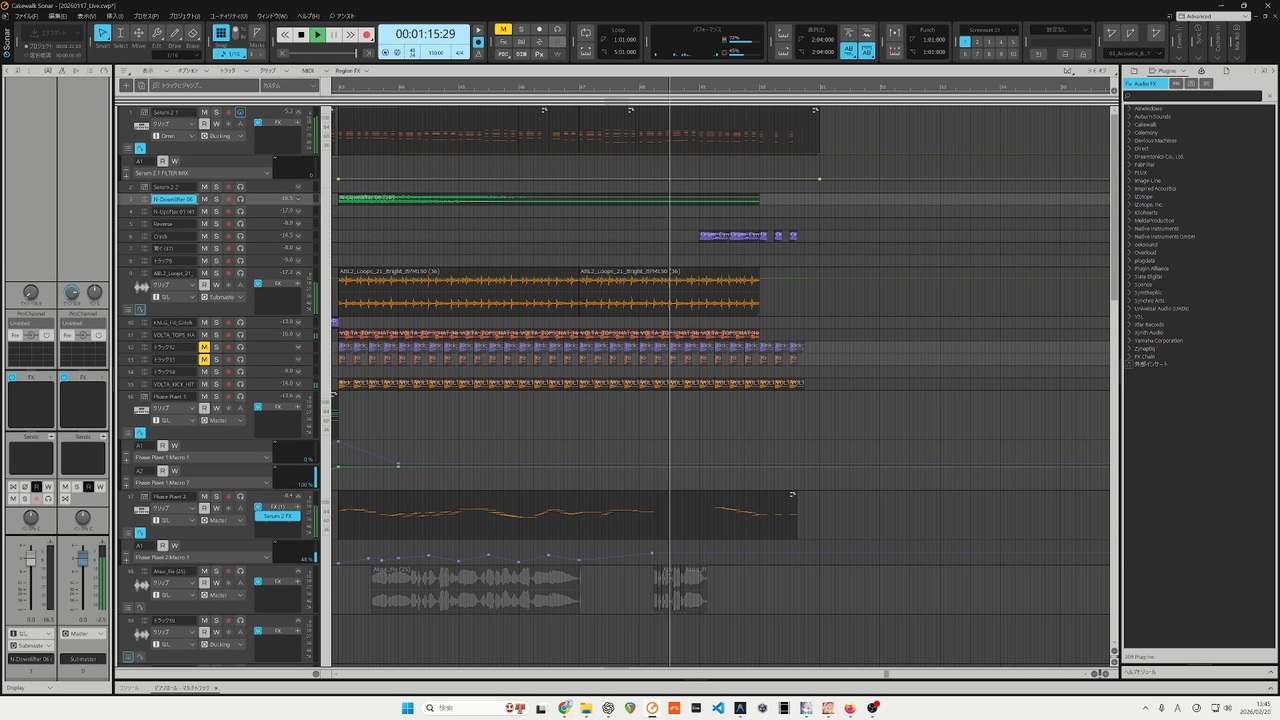Open the プロジェクト(J) menu
Screen dimensions: 1280x720
[x=183, y=16]
